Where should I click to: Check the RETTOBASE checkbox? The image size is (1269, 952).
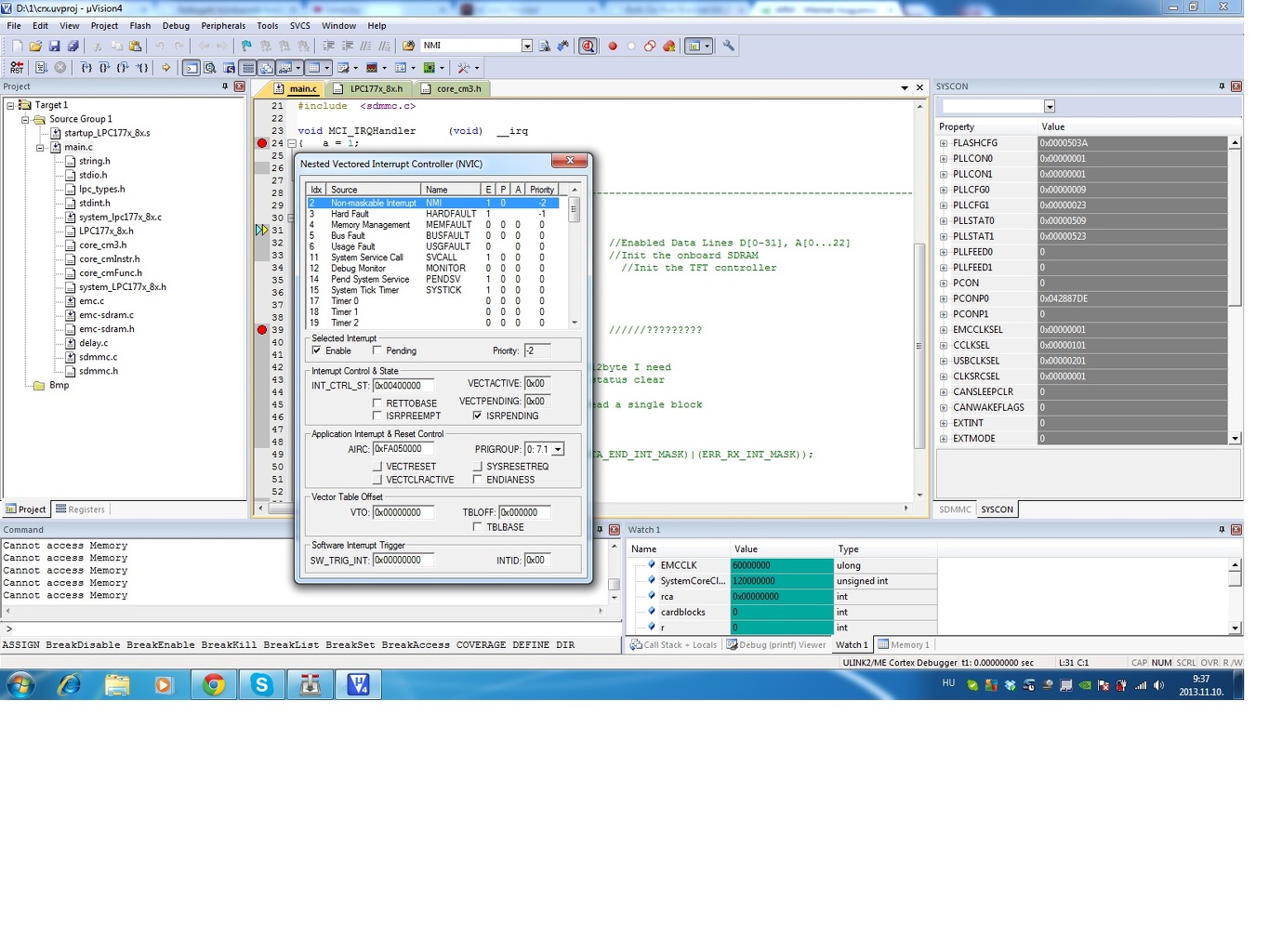[377, 403]
